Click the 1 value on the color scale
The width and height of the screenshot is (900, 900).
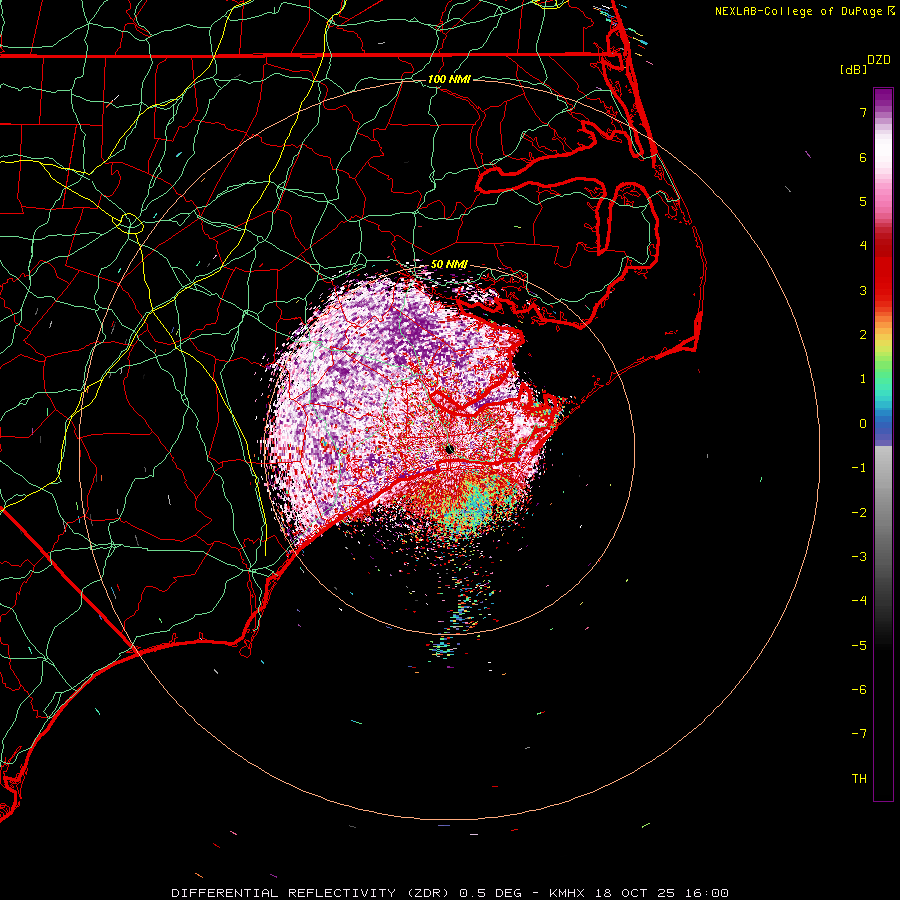(863, 379)
